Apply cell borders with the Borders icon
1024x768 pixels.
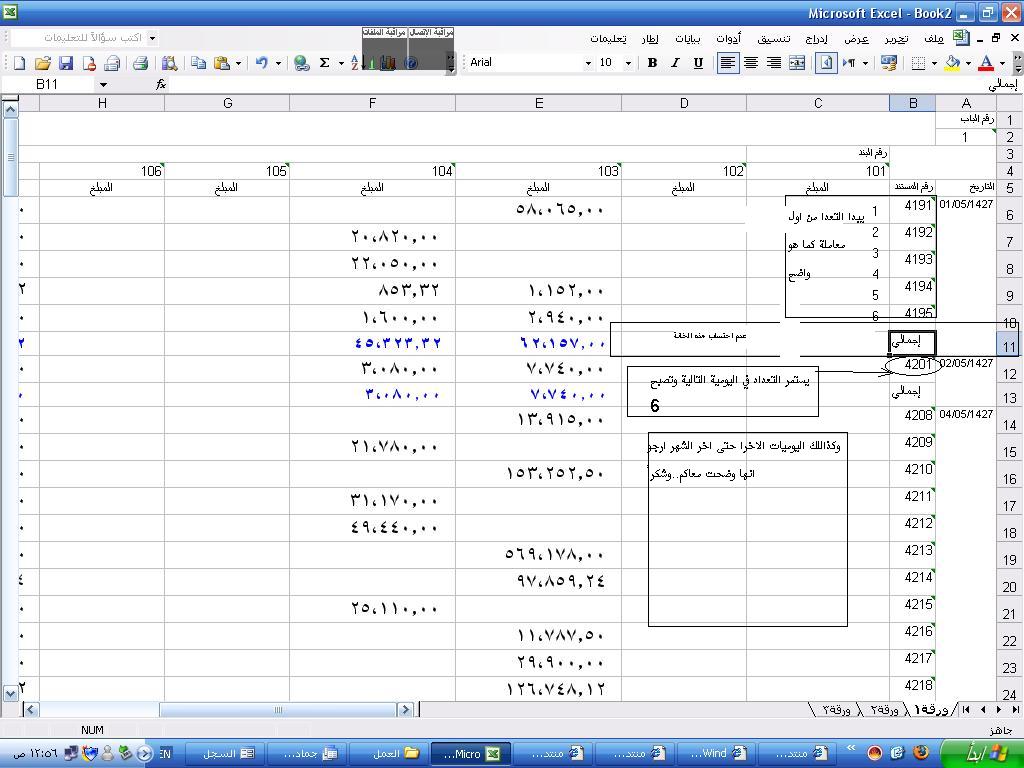[x=918, y=63]
